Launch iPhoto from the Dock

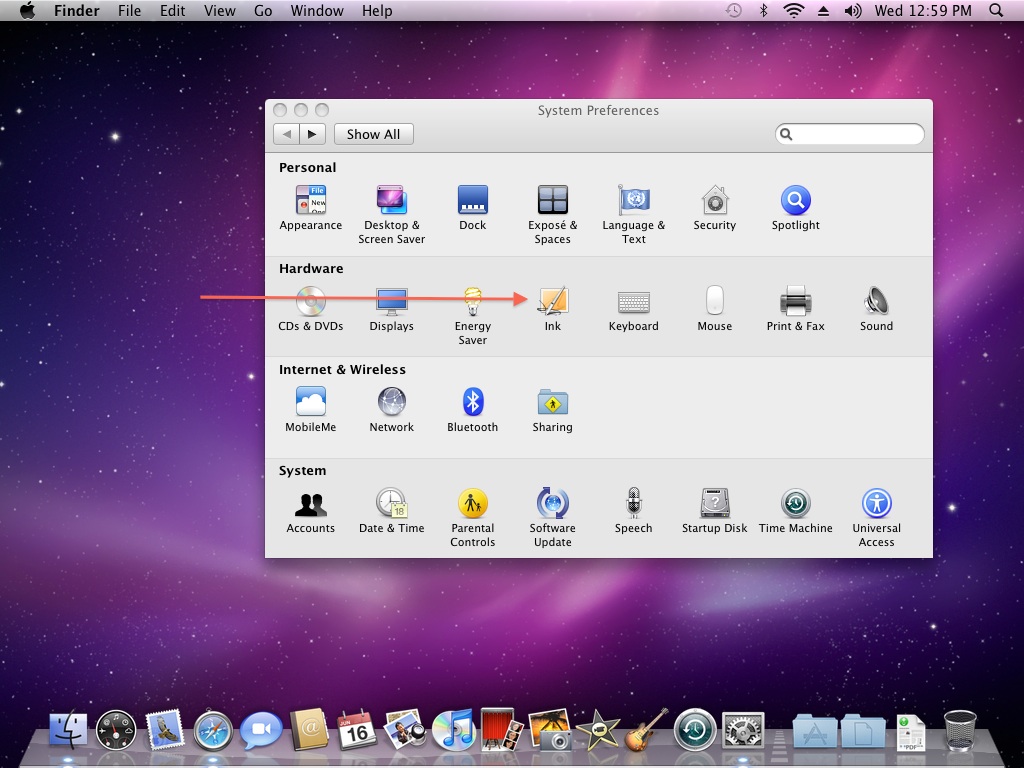click(550, 729)
